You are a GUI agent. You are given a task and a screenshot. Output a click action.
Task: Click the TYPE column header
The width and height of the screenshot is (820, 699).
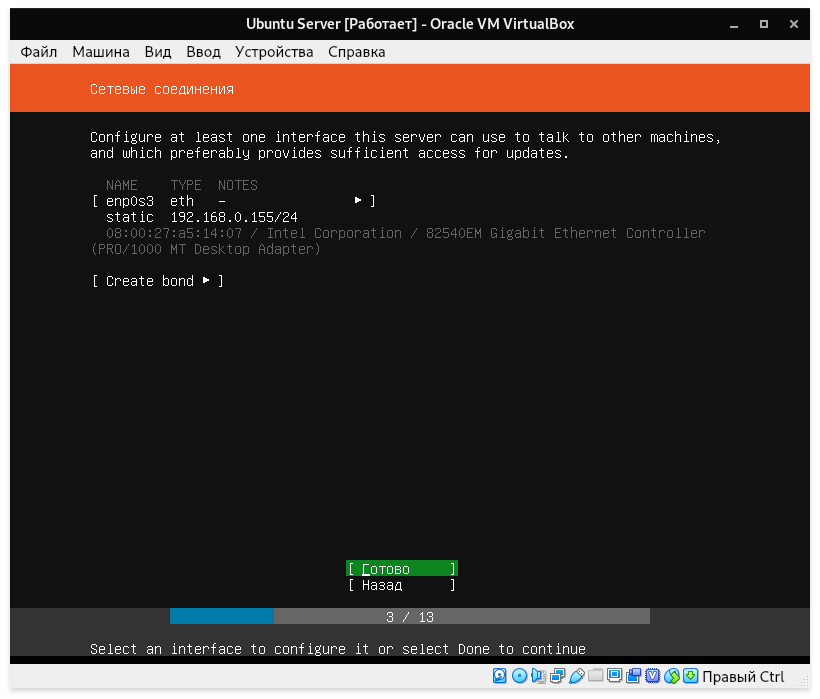click(x=186, y=186)
